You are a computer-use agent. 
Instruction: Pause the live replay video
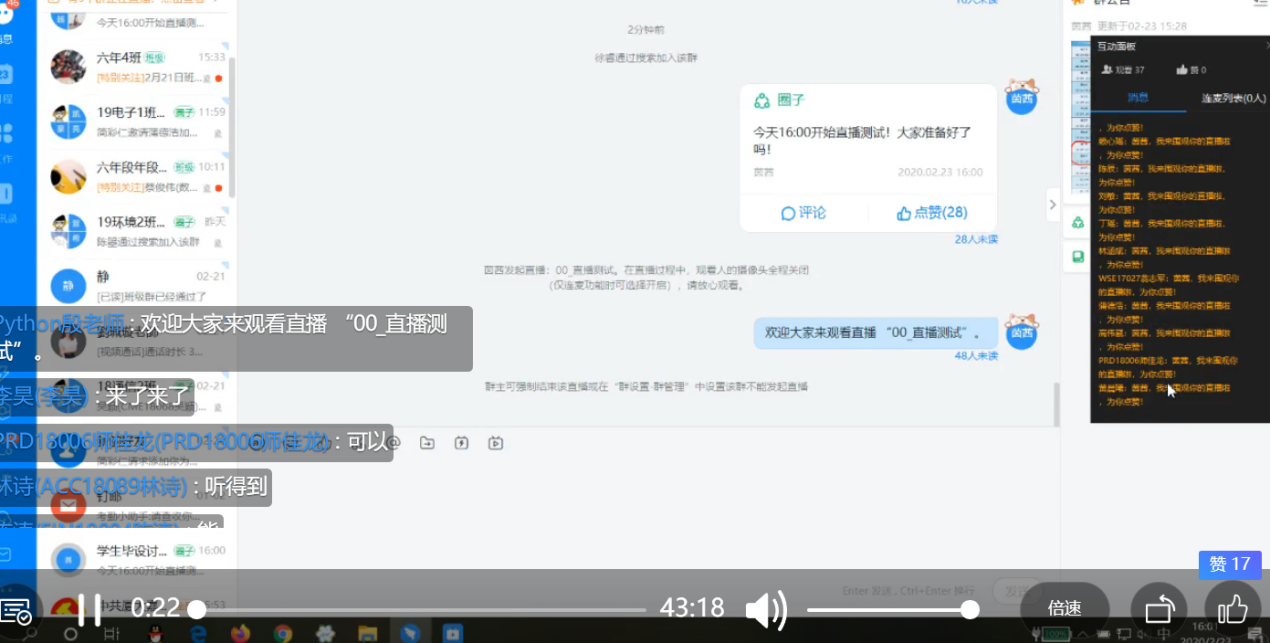point(89,608)
